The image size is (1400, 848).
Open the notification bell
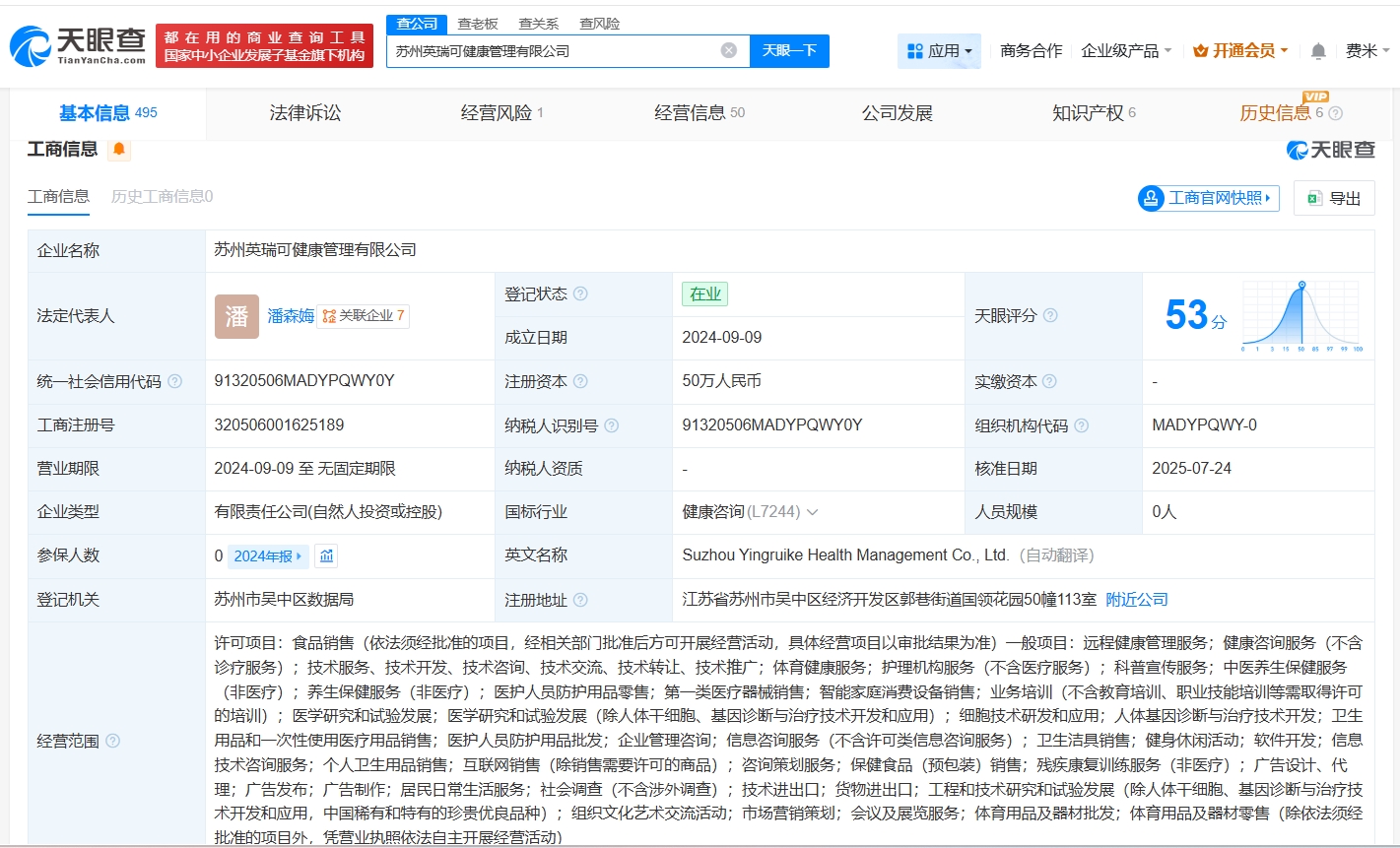[x=1318, y=51]
